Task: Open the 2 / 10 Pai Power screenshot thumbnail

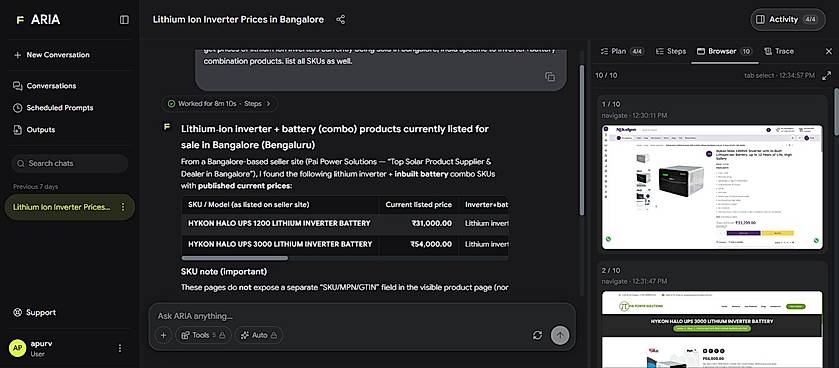Action: (x=712, y=329)
